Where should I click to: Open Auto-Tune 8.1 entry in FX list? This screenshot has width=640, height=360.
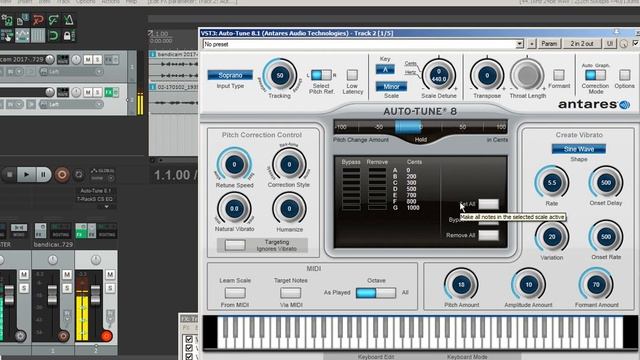click(96, 191)
